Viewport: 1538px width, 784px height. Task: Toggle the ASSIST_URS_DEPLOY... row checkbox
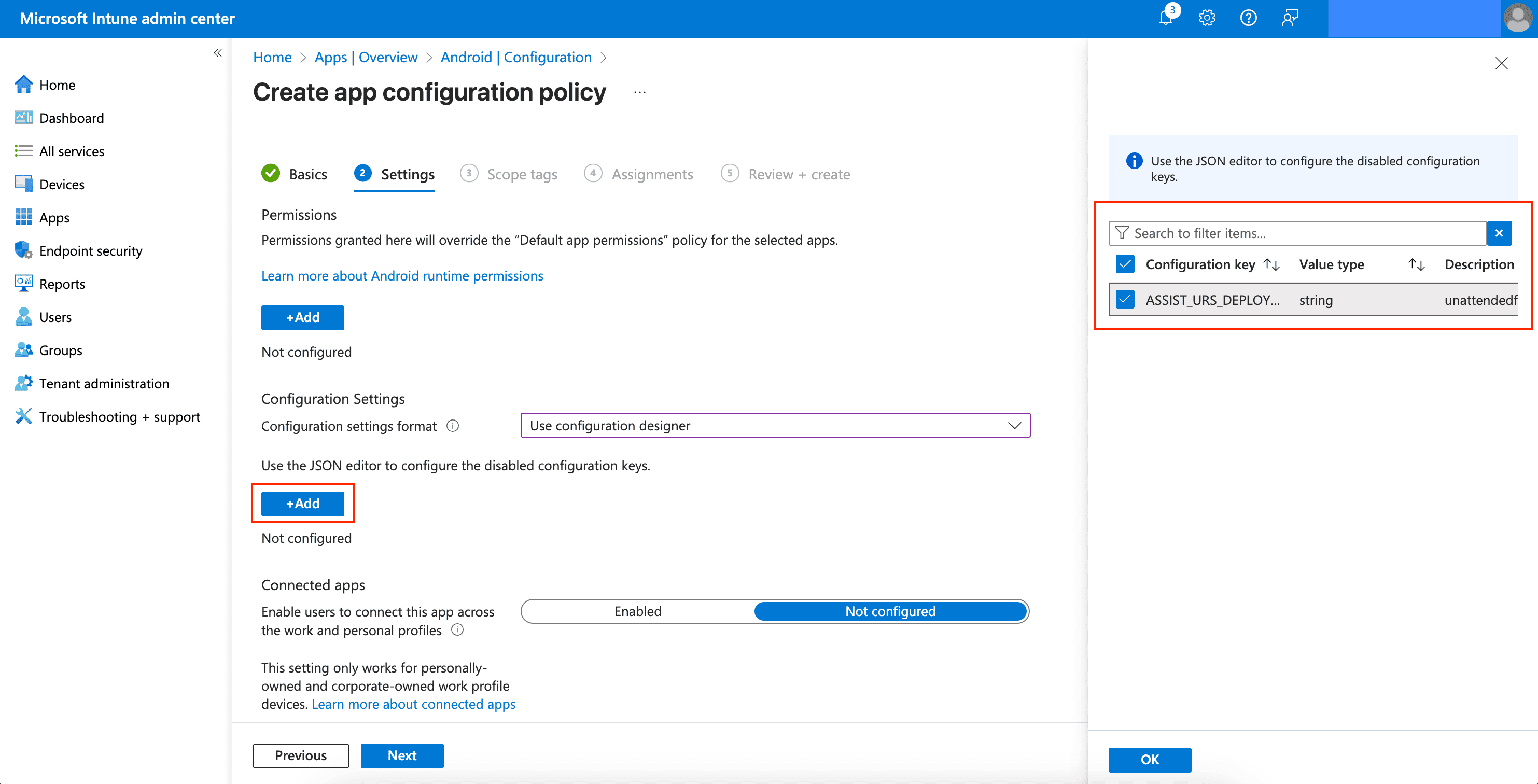(x=1125, y=299)
